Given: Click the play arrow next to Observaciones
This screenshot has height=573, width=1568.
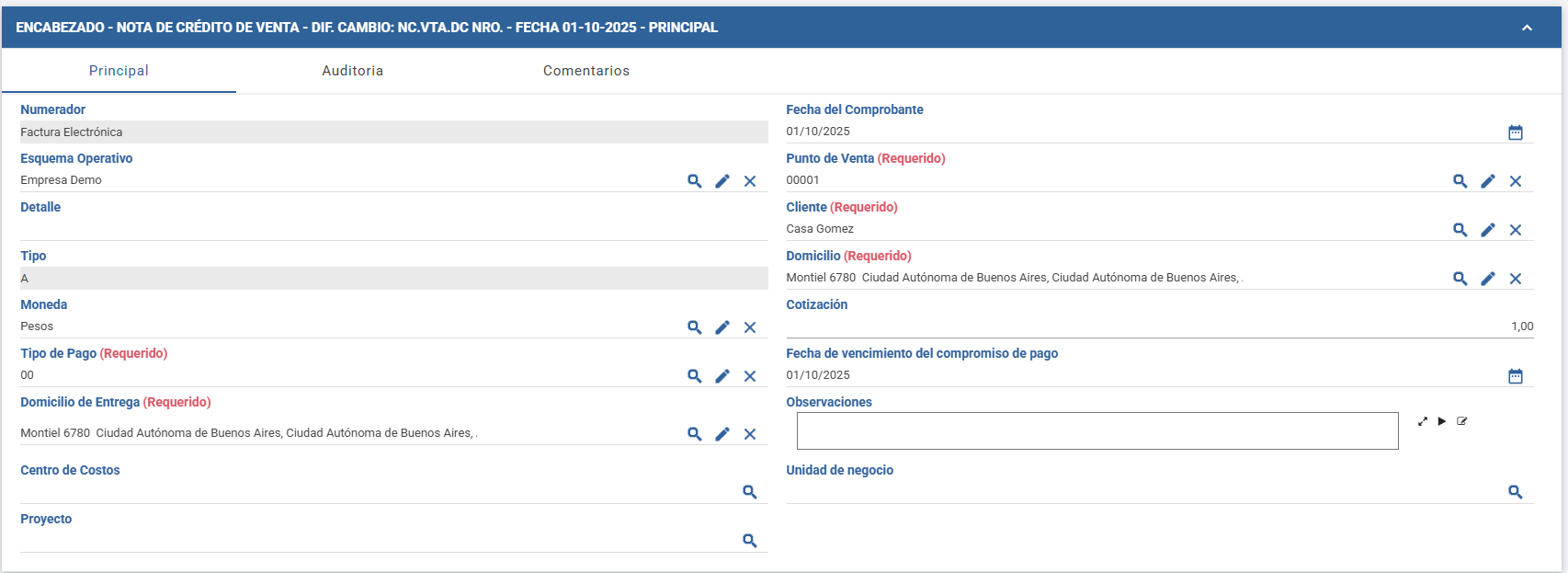Looking at the screenshot, I should [x=1442, y=421].
